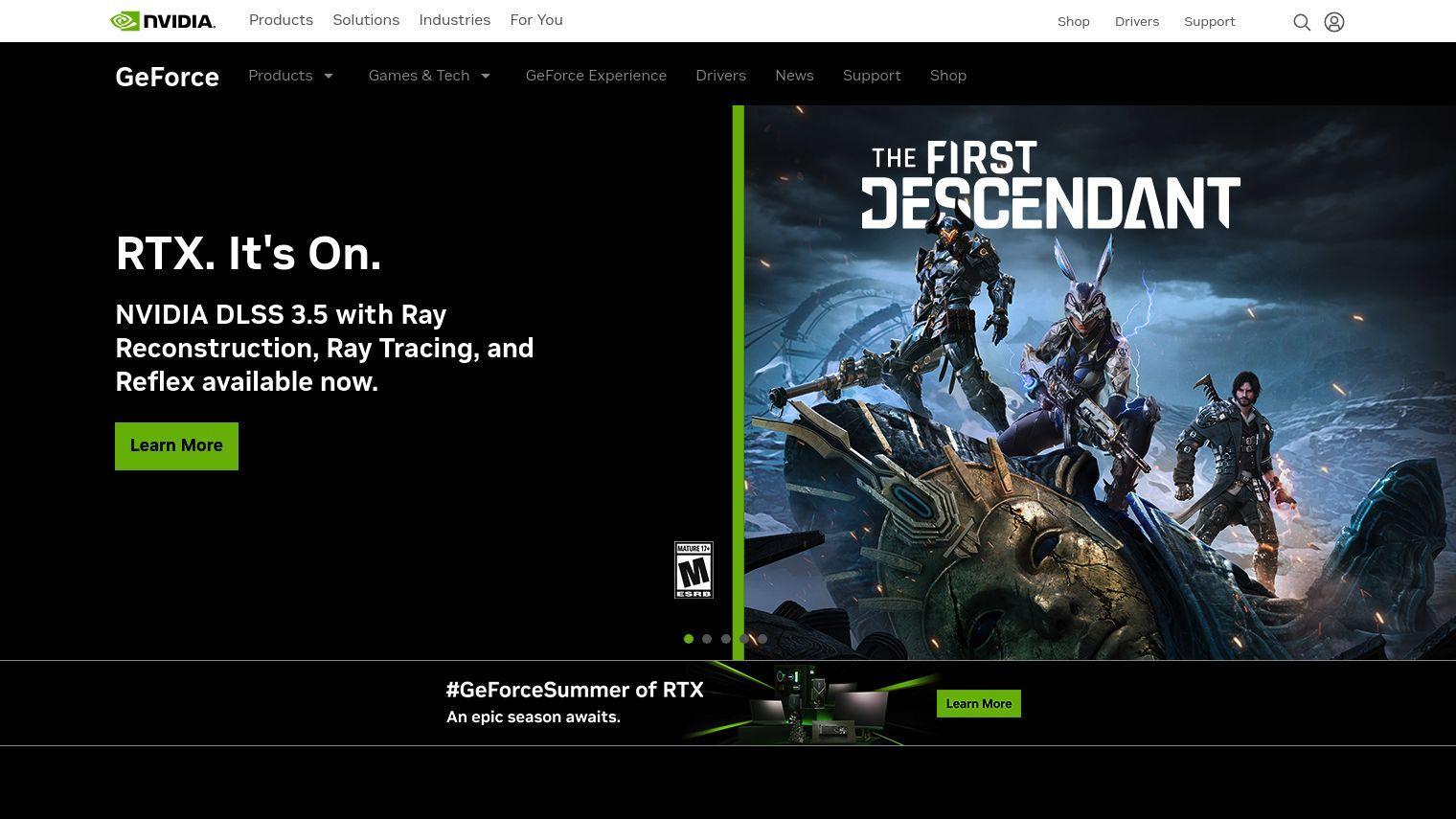This screenshot has width=1456, height=819.
Task: Open the search magnifier icon
Action: pos(1301,22)
